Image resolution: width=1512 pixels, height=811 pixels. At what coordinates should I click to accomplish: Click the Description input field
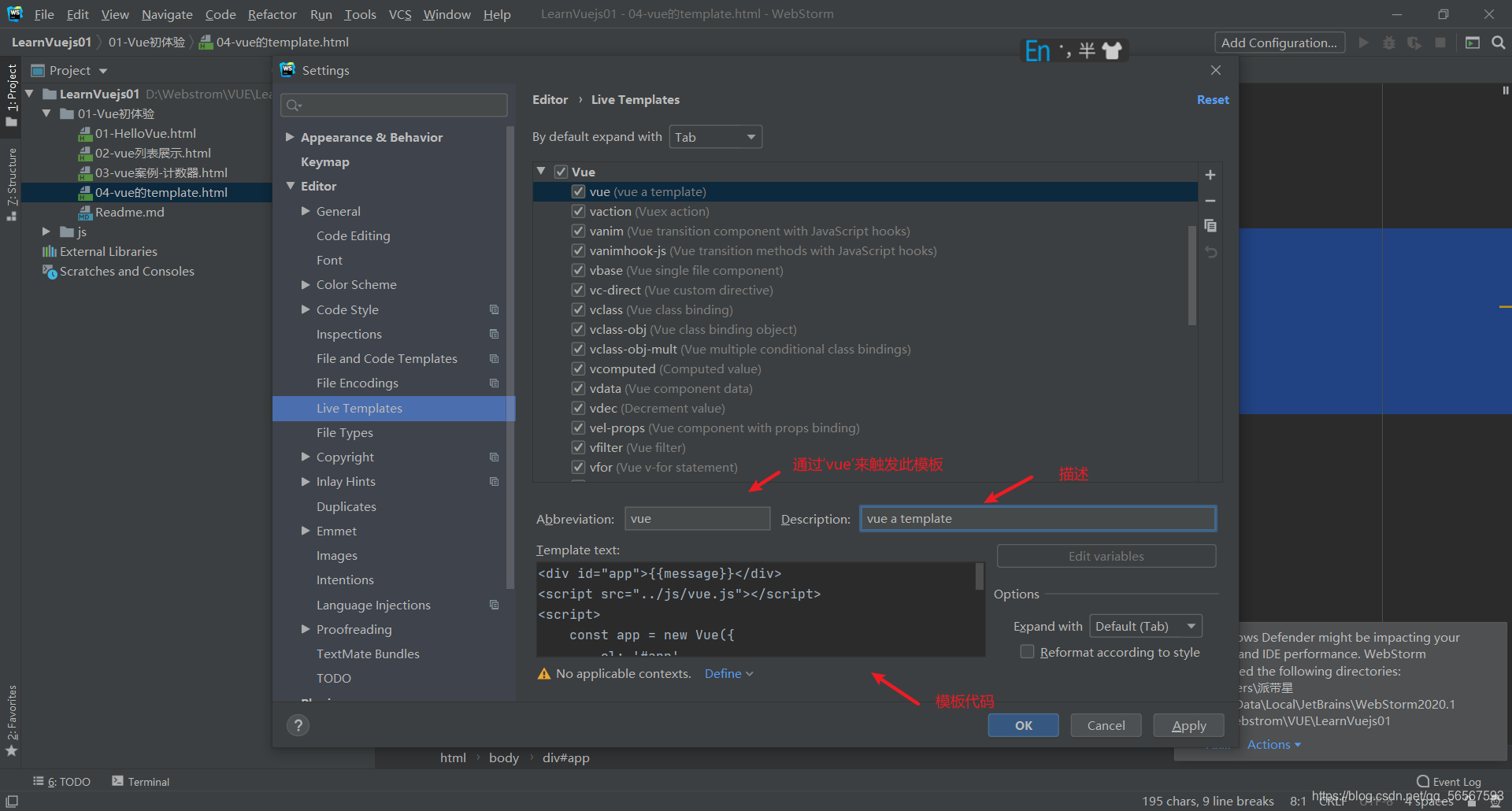pos(1037,518)
